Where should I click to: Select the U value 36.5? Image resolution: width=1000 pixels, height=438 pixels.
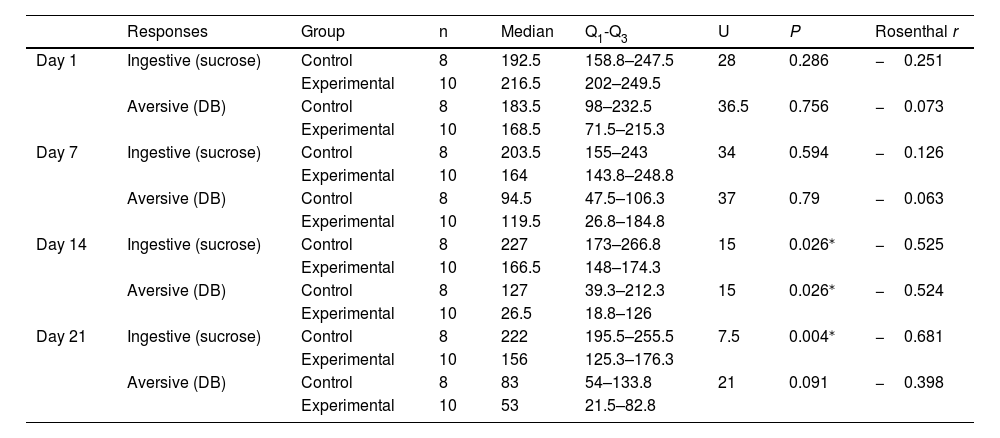tap(733, 107)
